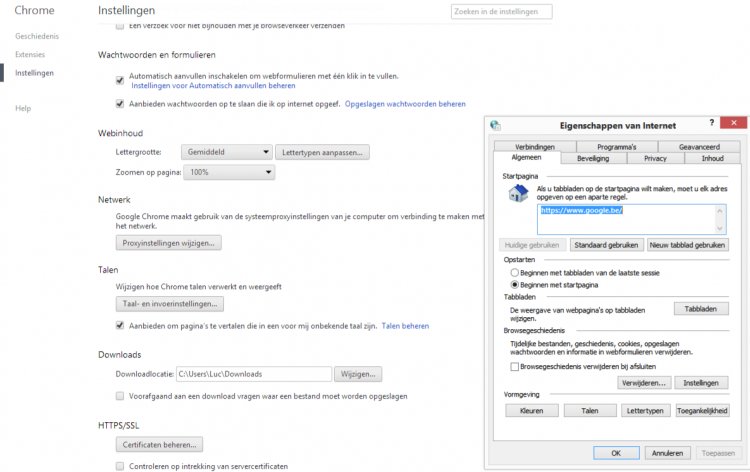Image resolution: width=750 pixels, height=472 pixels.
Task: Expand the Zoomen op pagina 100% dropdown
Action: (x=229, y=173)
